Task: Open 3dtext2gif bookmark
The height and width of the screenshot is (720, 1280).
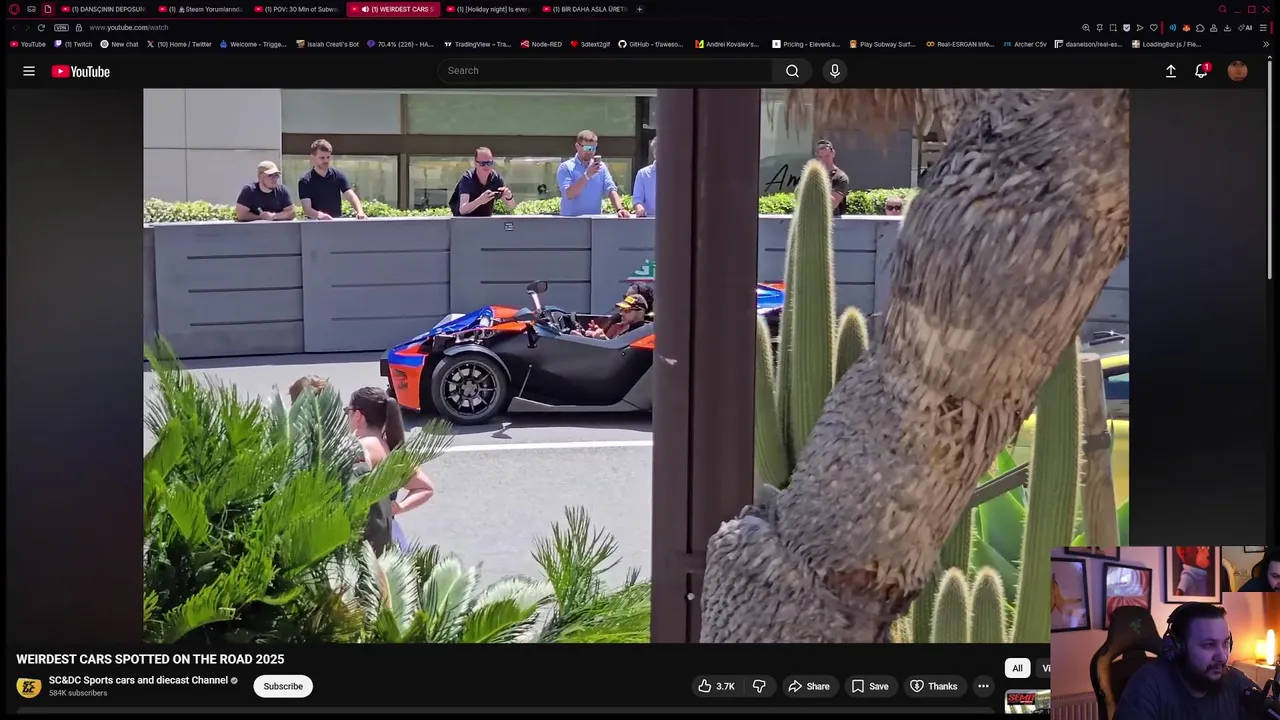Action: click(590, 44)
